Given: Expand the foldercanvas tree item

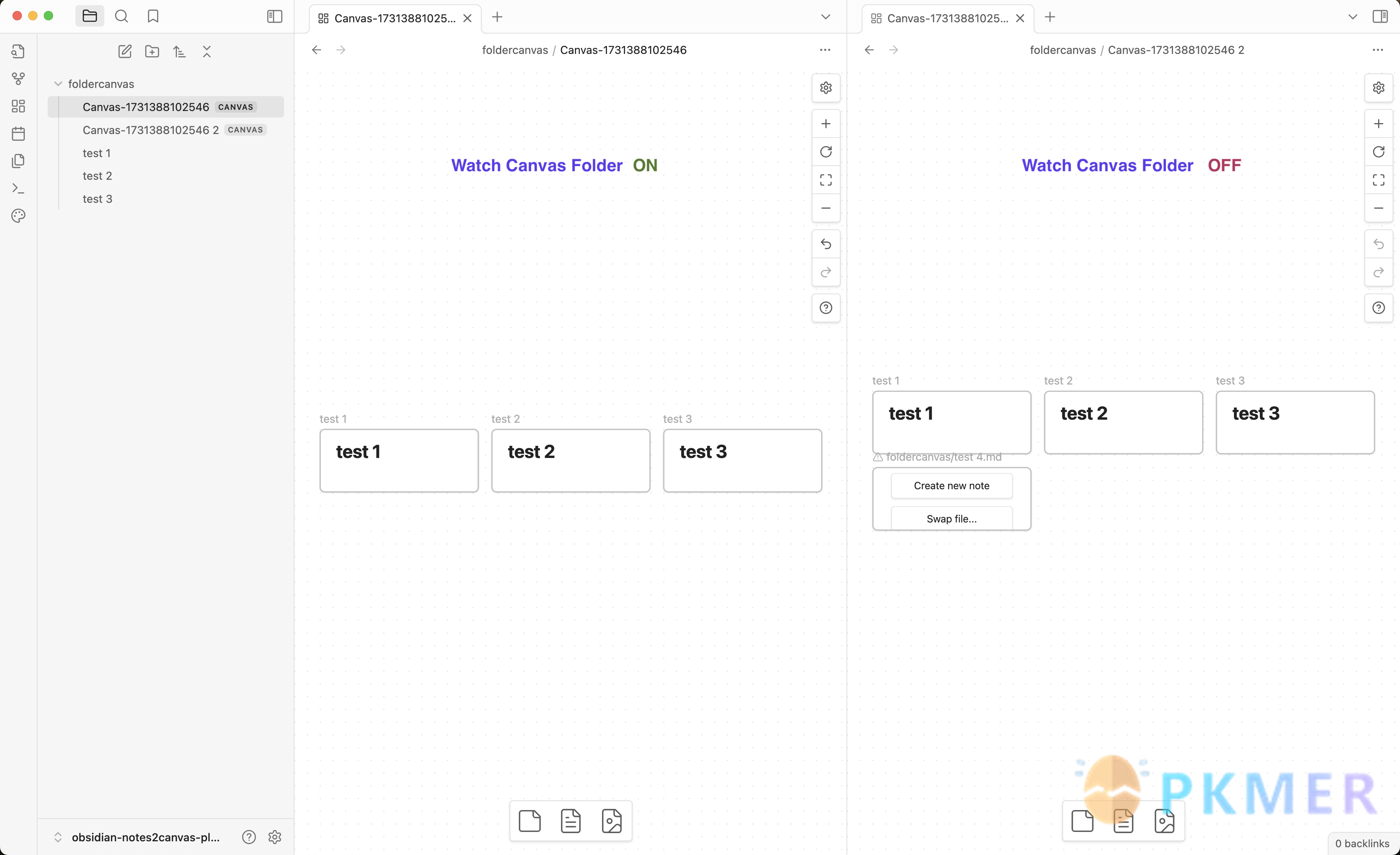Looking at the screenshot, I should [58, 83].
